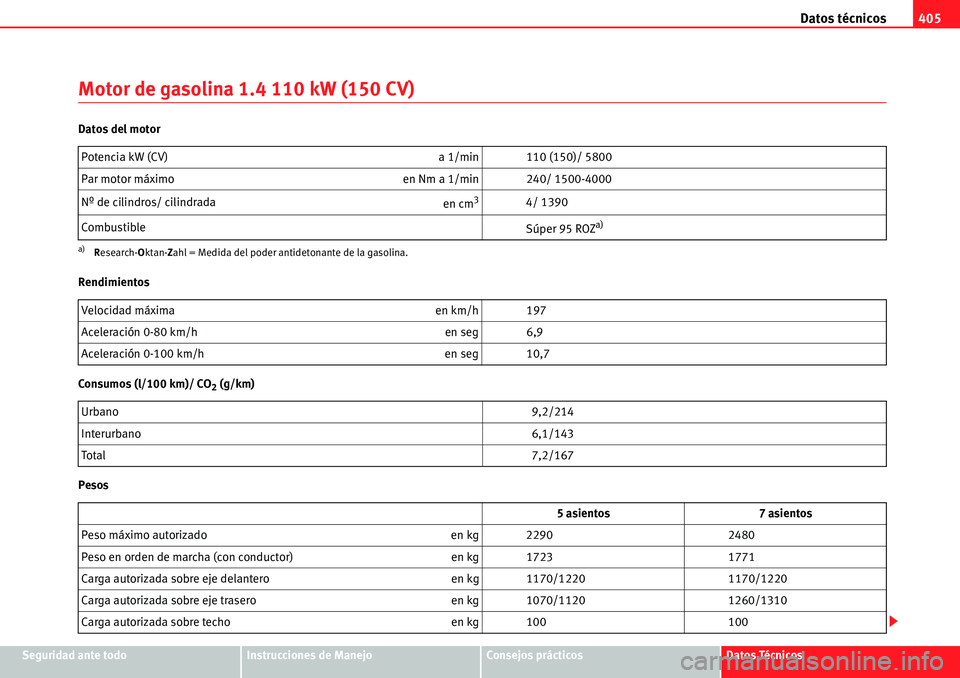Select the heading Motor de gasolina 1.4 110 kW
The width and height of the screenshot is (960, 678).
246,89
